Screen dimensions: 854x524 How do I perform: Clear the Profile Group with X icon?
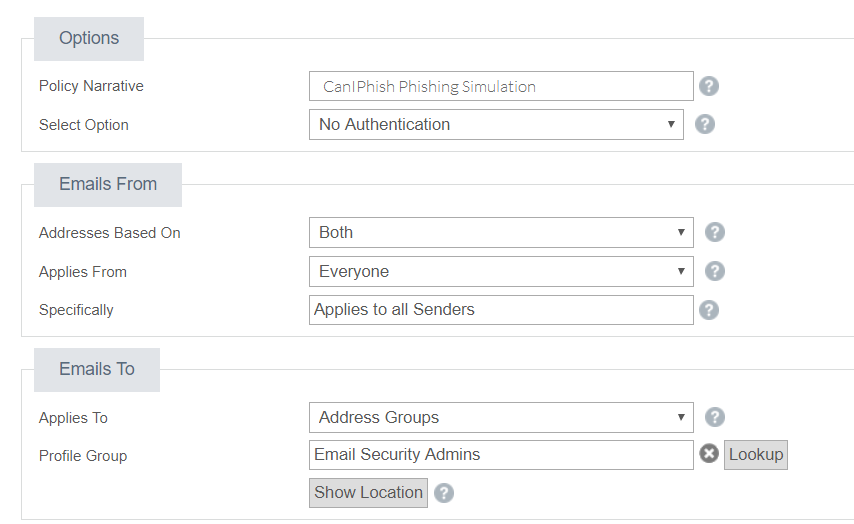point(709,454)
